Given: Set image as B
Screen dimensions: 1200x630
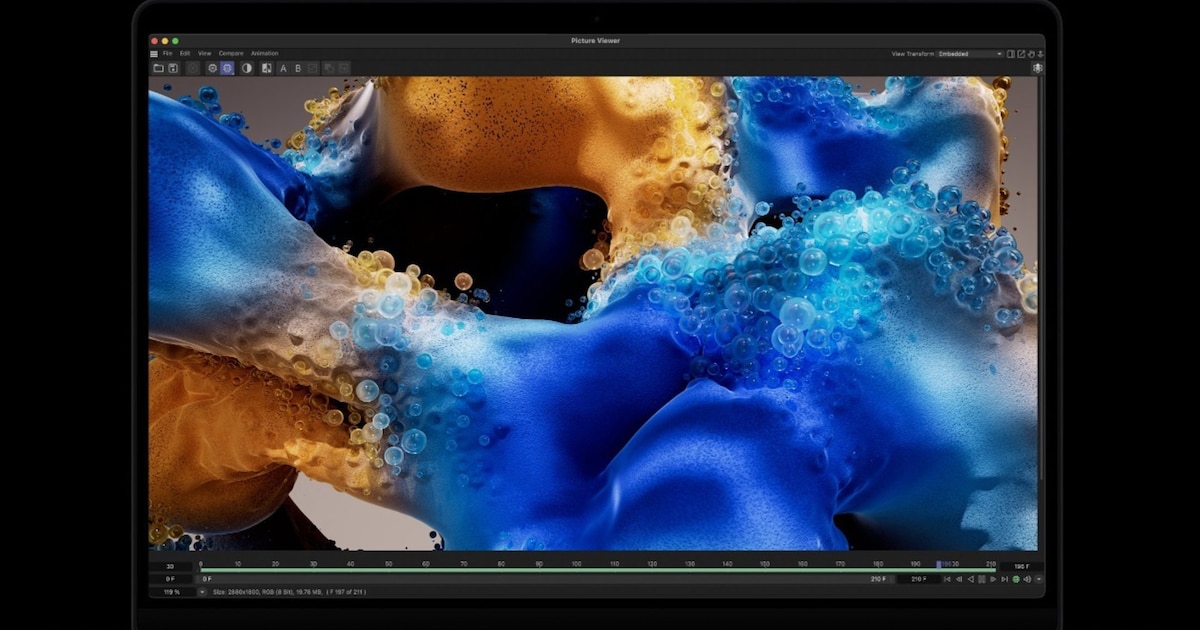Looking at the screenshot, I should point(298,68).
